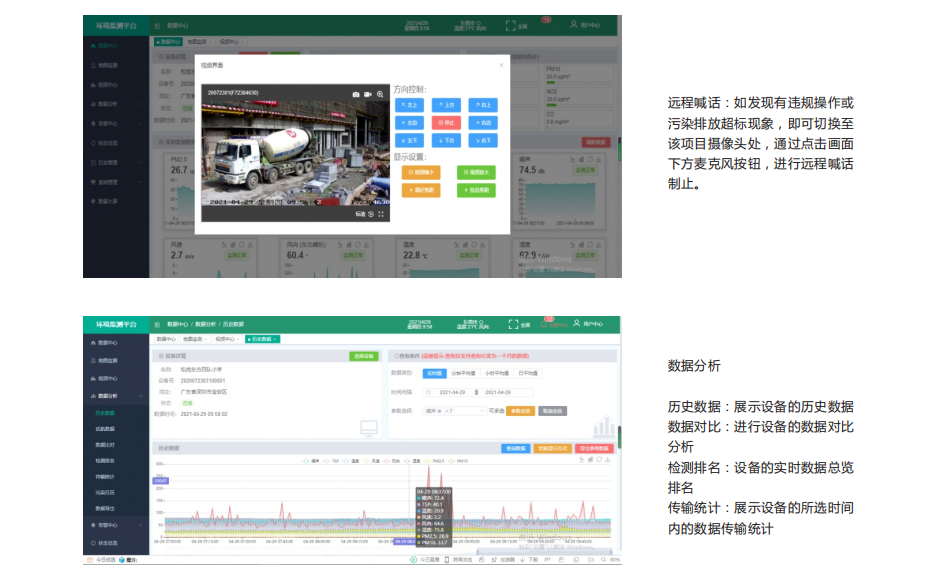Expand 告警中心 in the history page sidebar
945x587 pixels.
(x=140, y=525)
